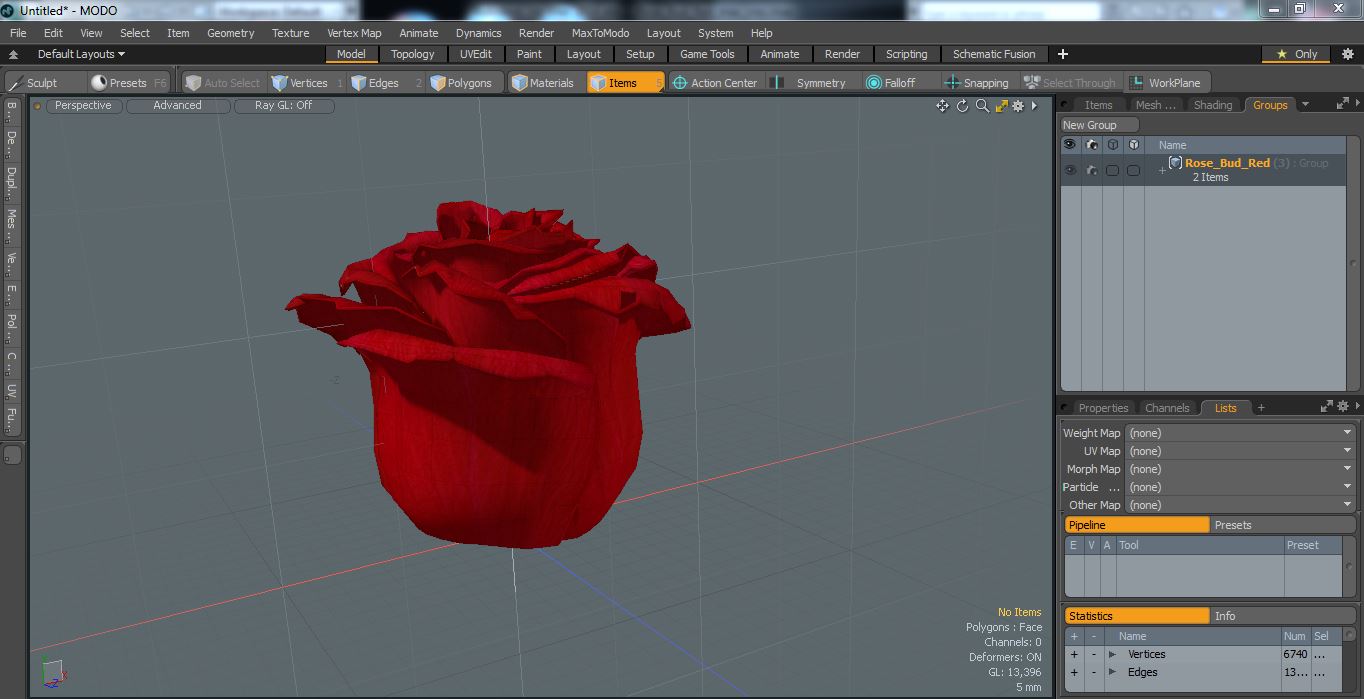Toggle the star Only filter button

[1297, 54]
